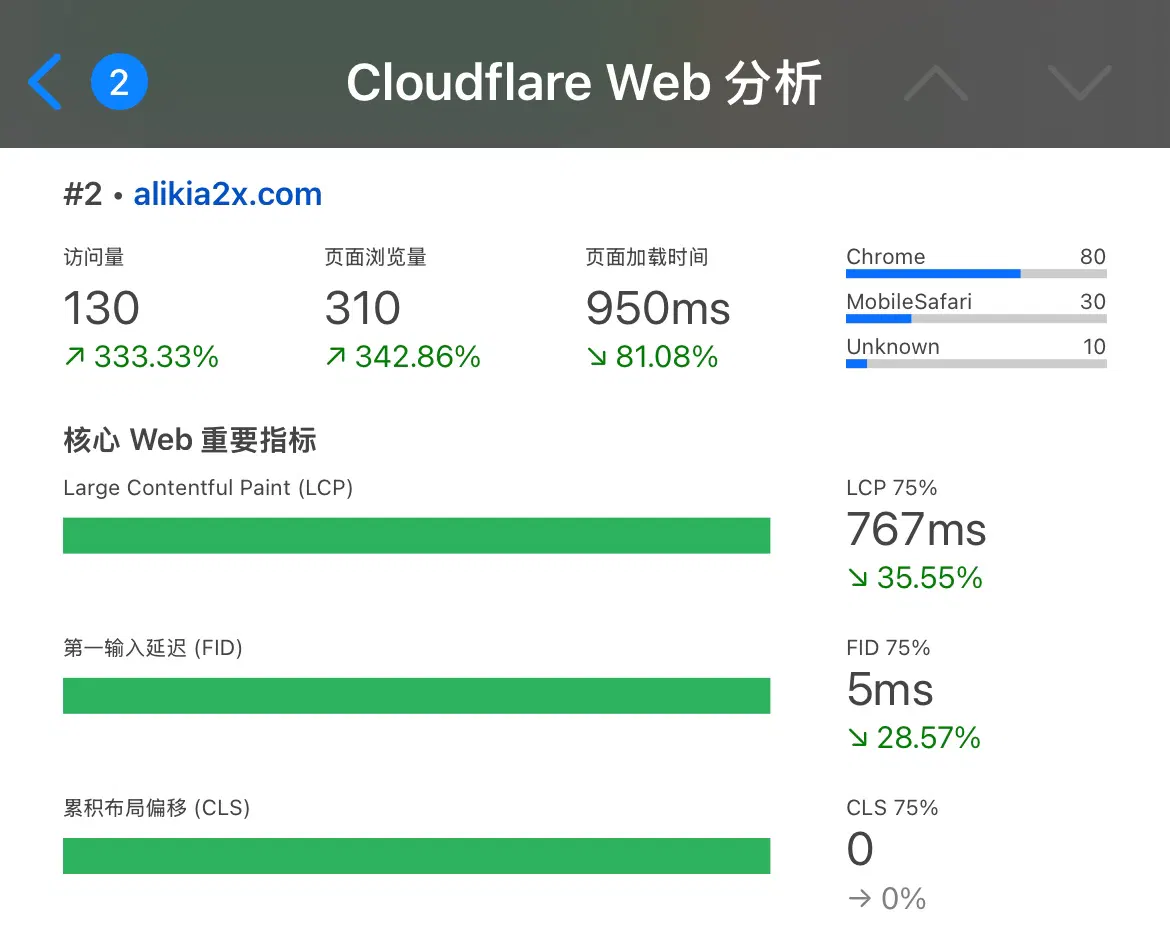Image resolution: width=1170 pixels, height=949 pixels.
Task: Click the green LCP progress bar
Action: (x=416, y=535)
